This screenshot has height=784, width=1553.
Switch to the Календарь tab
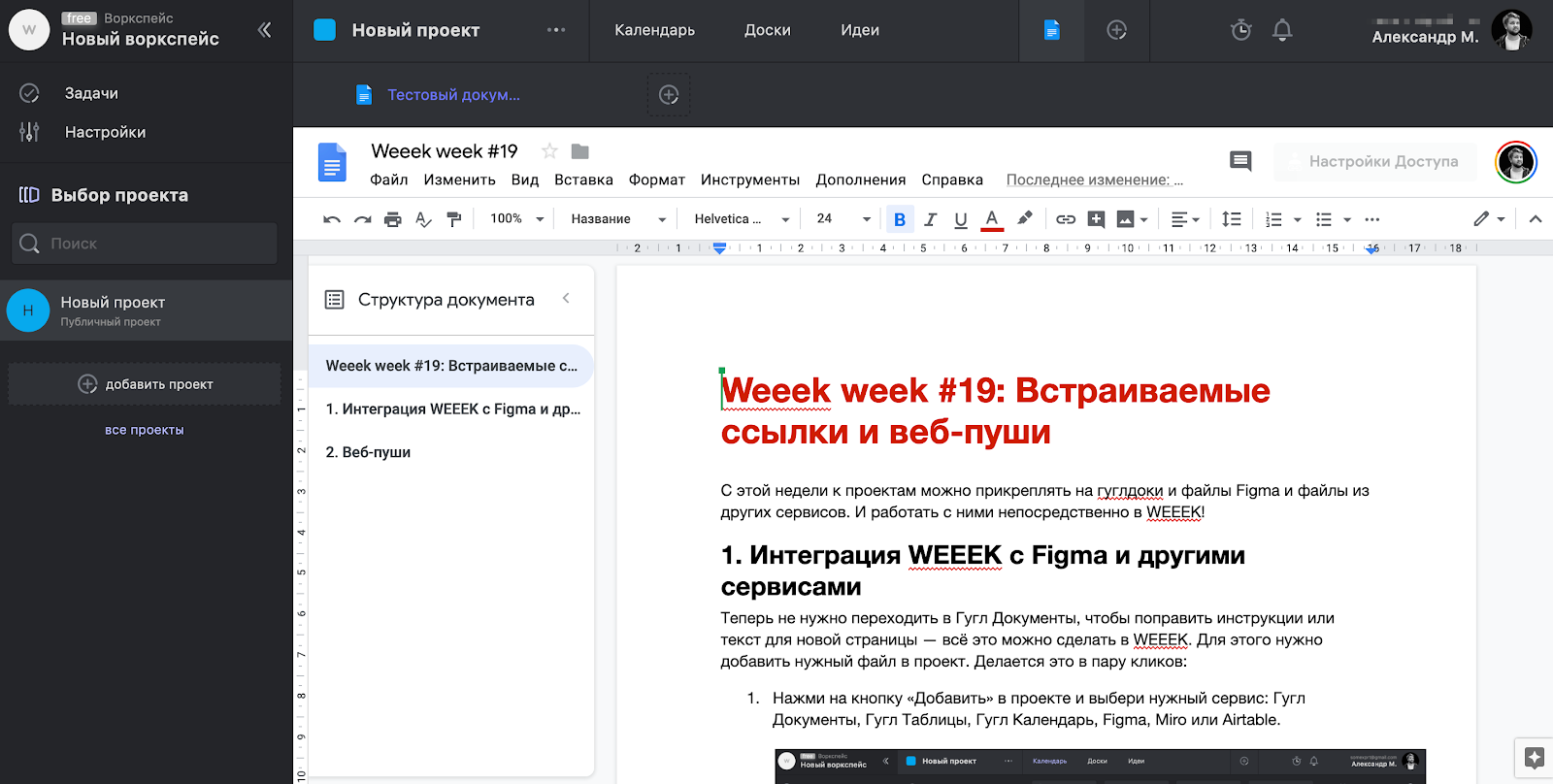click(x=654, y=30)
